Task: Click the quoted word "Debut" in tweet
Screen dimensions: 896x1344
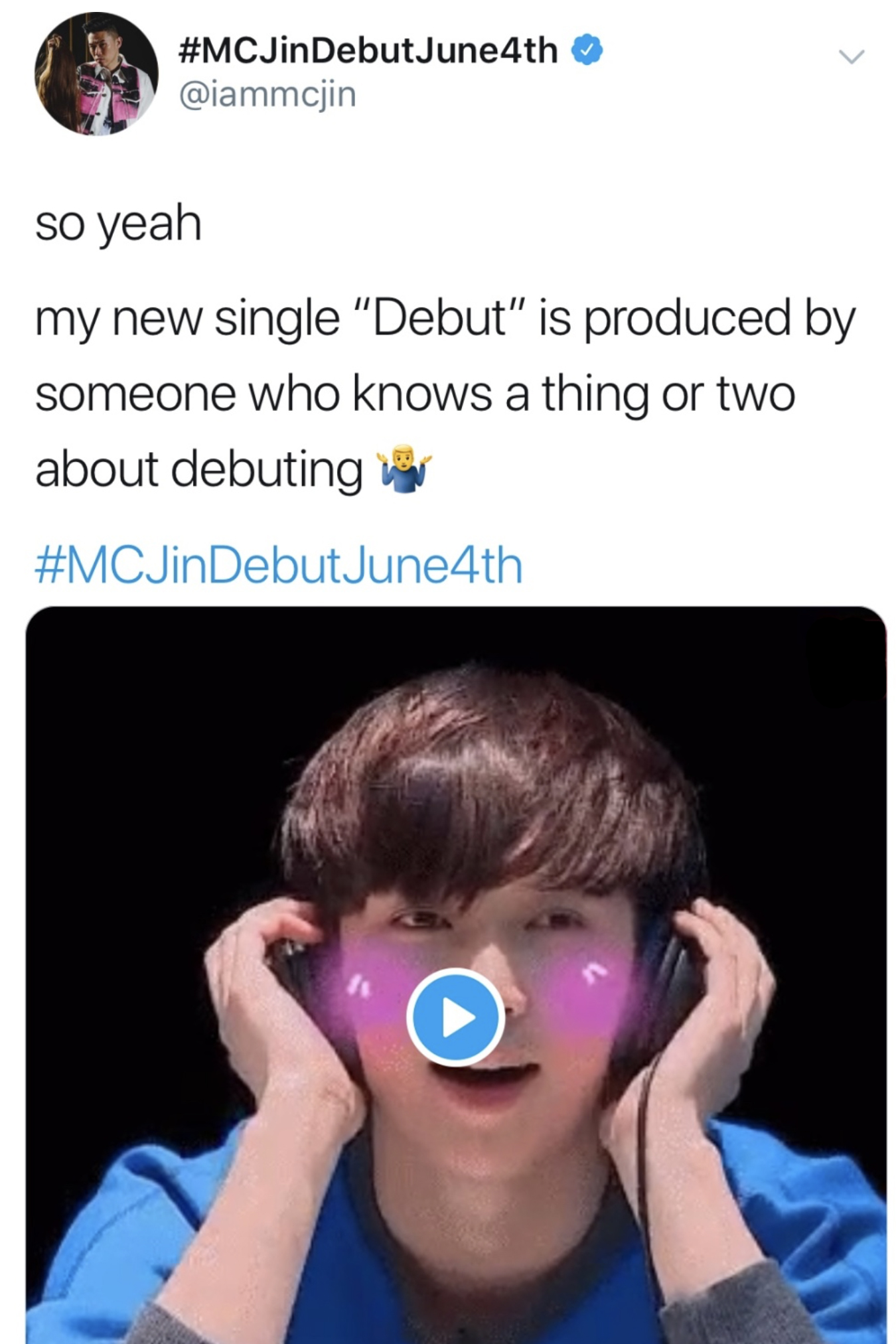Action: tap(441, 319)
